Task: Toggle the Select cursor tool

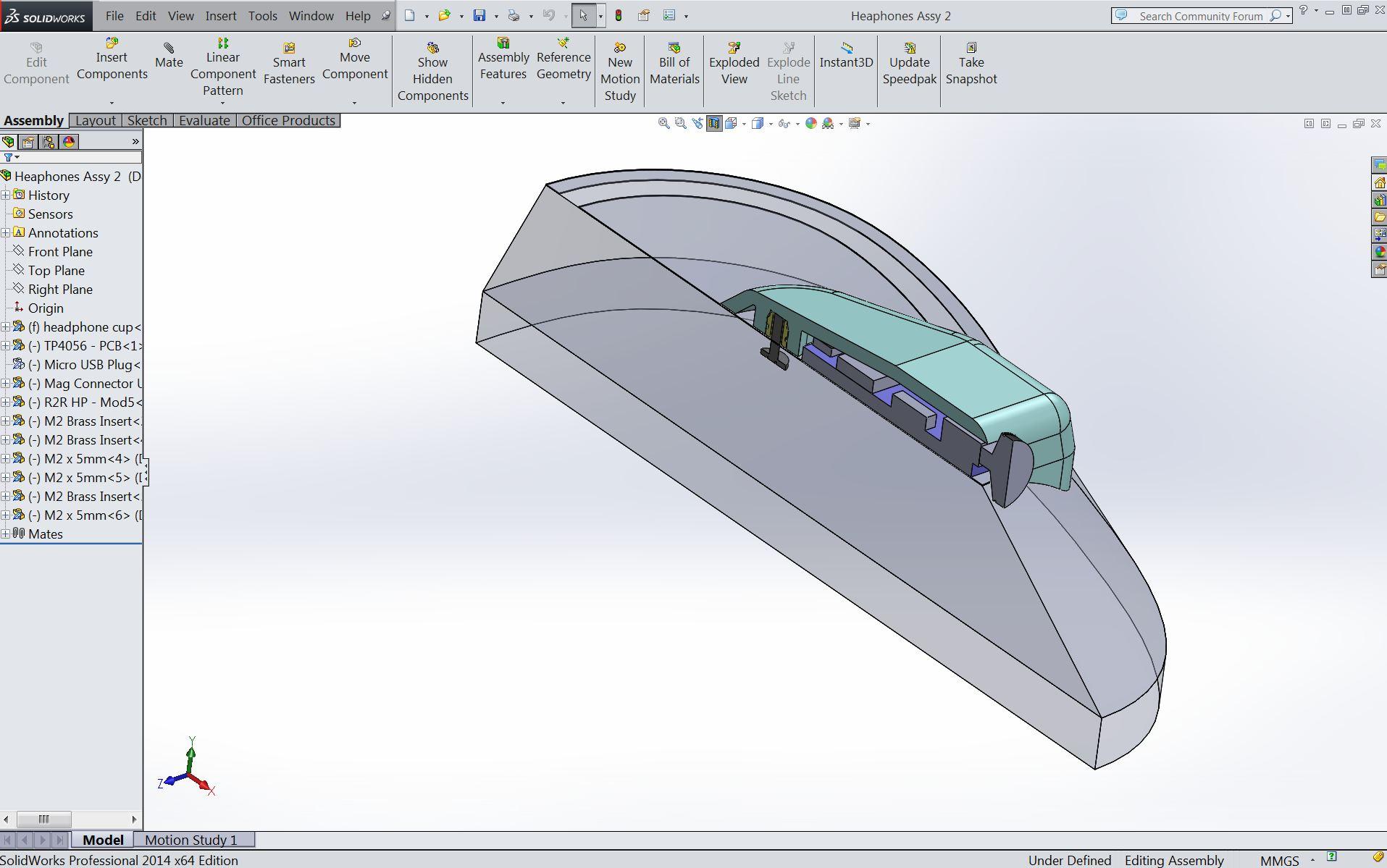Action: [583, 15]
